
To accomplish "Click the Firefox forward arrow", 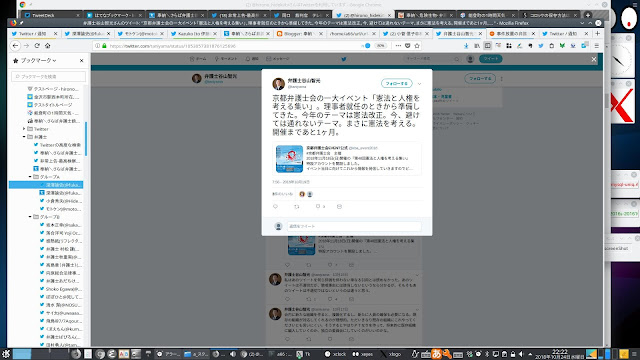I will tap(27, 46).
